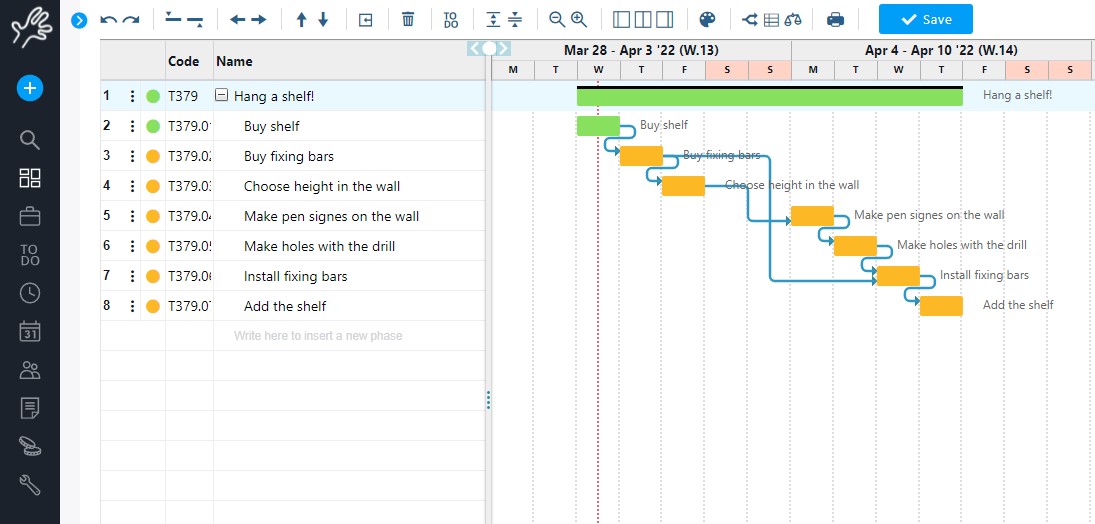Image resolution: width=1095 pixels, height=524 pixels.
Task: Expand the sidebar with the blue arrow
Action: point(79,19)
